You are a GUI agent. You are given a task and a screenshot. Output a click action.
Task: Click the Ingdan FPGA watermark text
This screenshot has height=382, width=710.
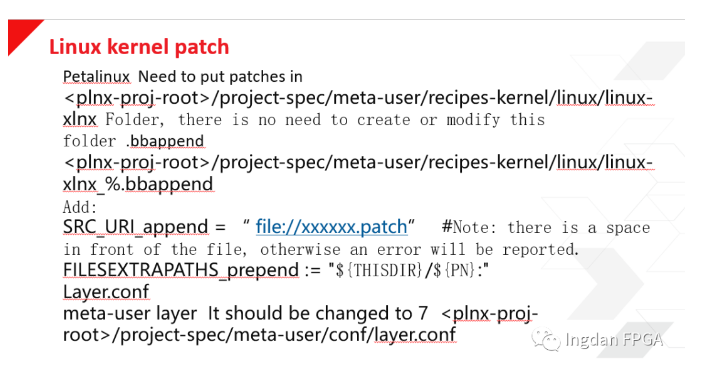[x=614, y=340]
